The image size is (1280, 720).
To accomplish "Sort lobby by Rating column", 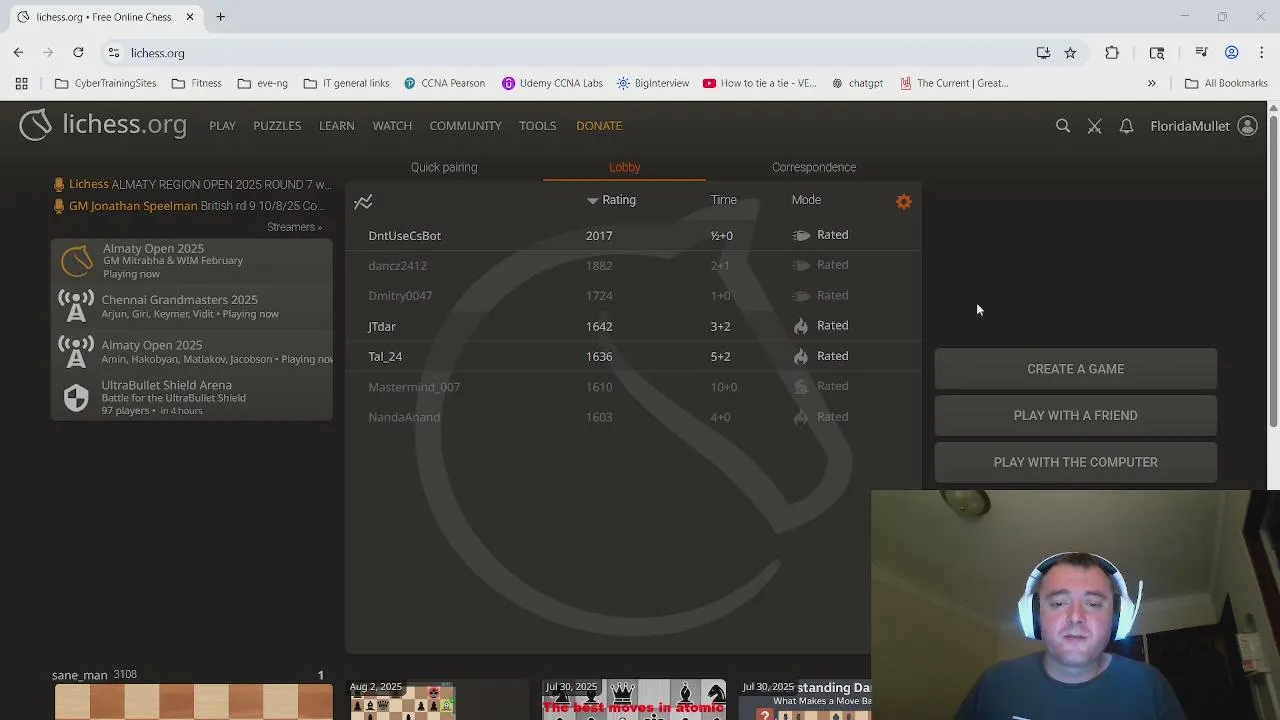I will (612, 200).
